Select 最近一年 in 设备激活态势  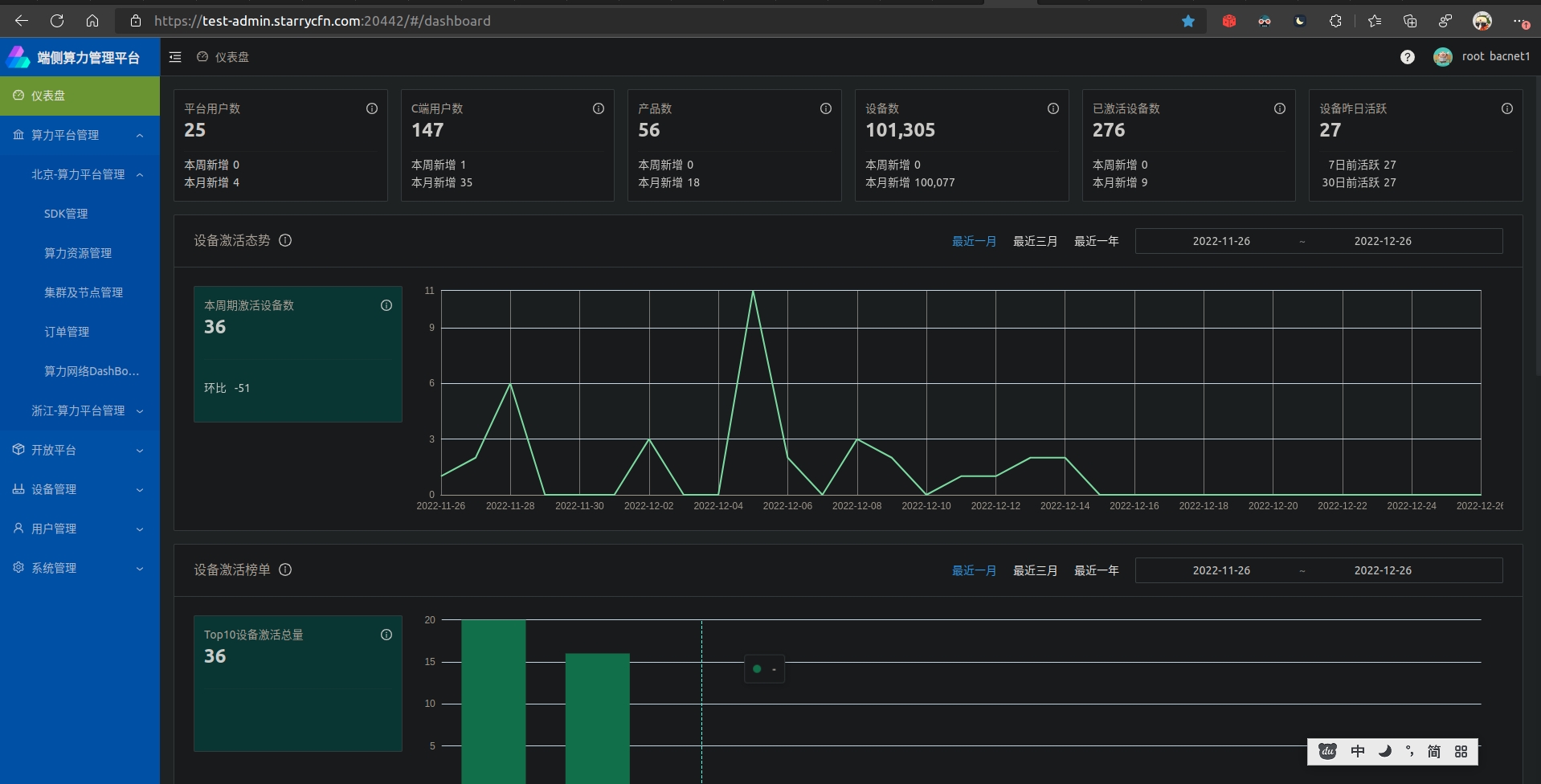coord(1096,241)
